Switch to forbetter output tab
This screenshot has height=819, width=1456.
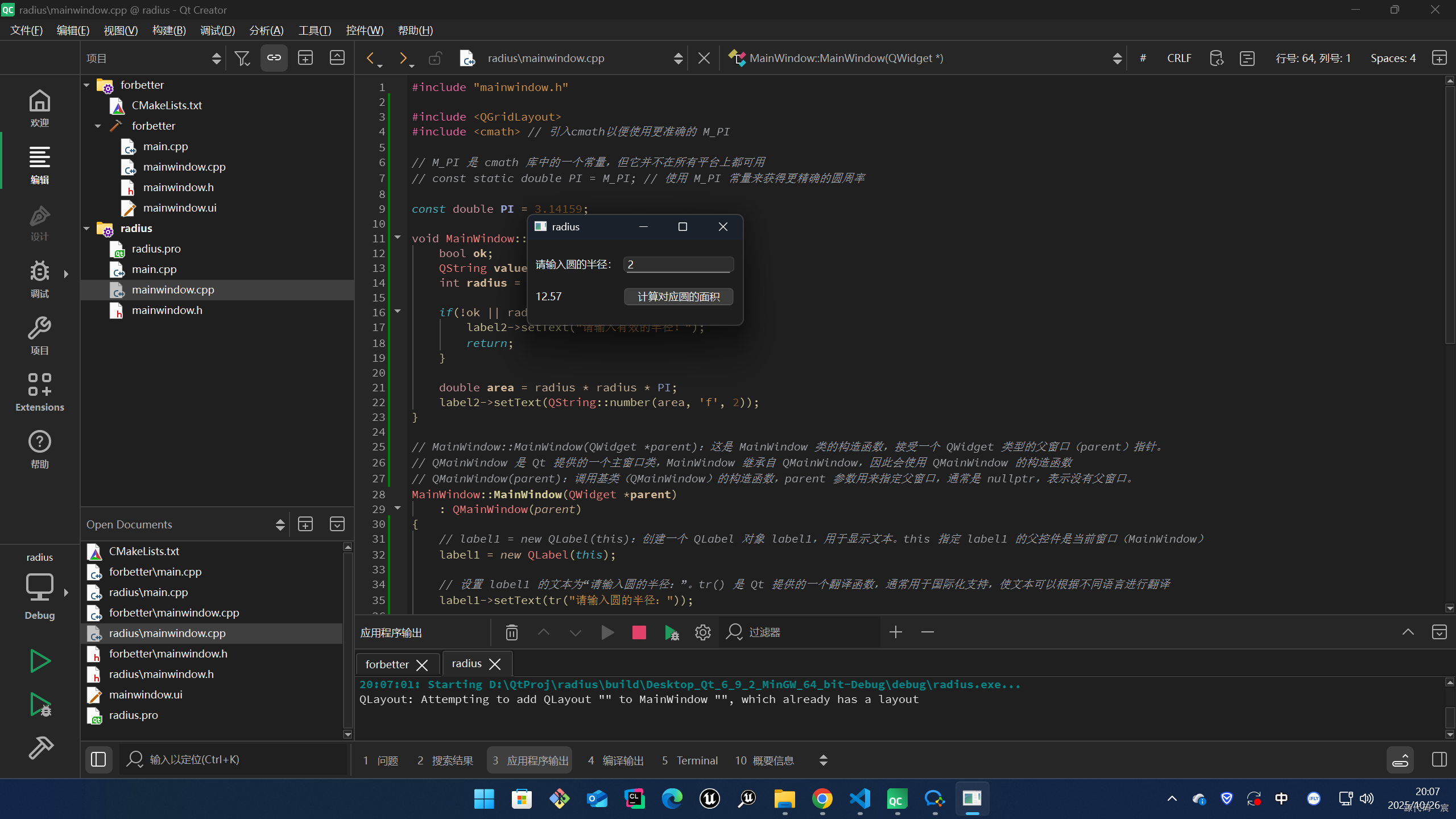coord(387,664)
